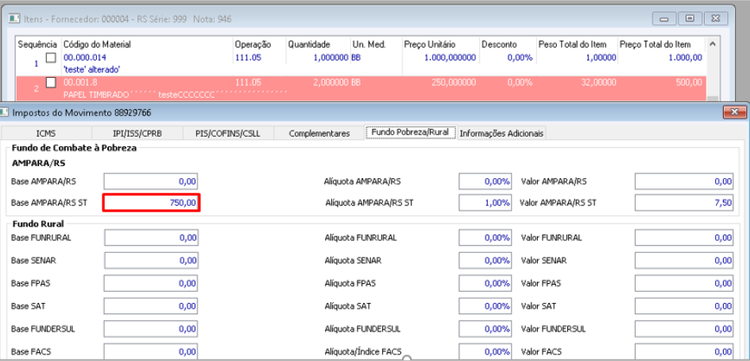Click the Base FUNRURAL field
Screen dimensions: 750x361
[x=151, y=238]
